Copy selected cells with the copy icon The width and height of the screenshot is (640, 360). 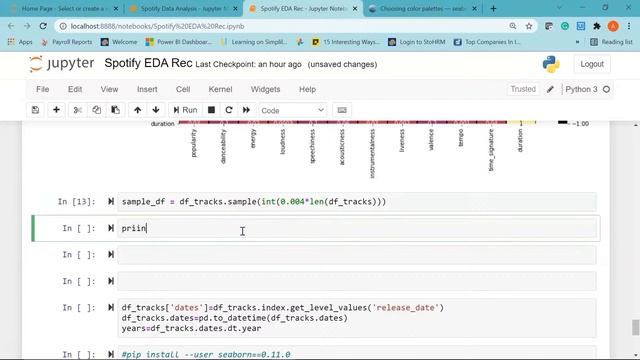click(97, 110)
